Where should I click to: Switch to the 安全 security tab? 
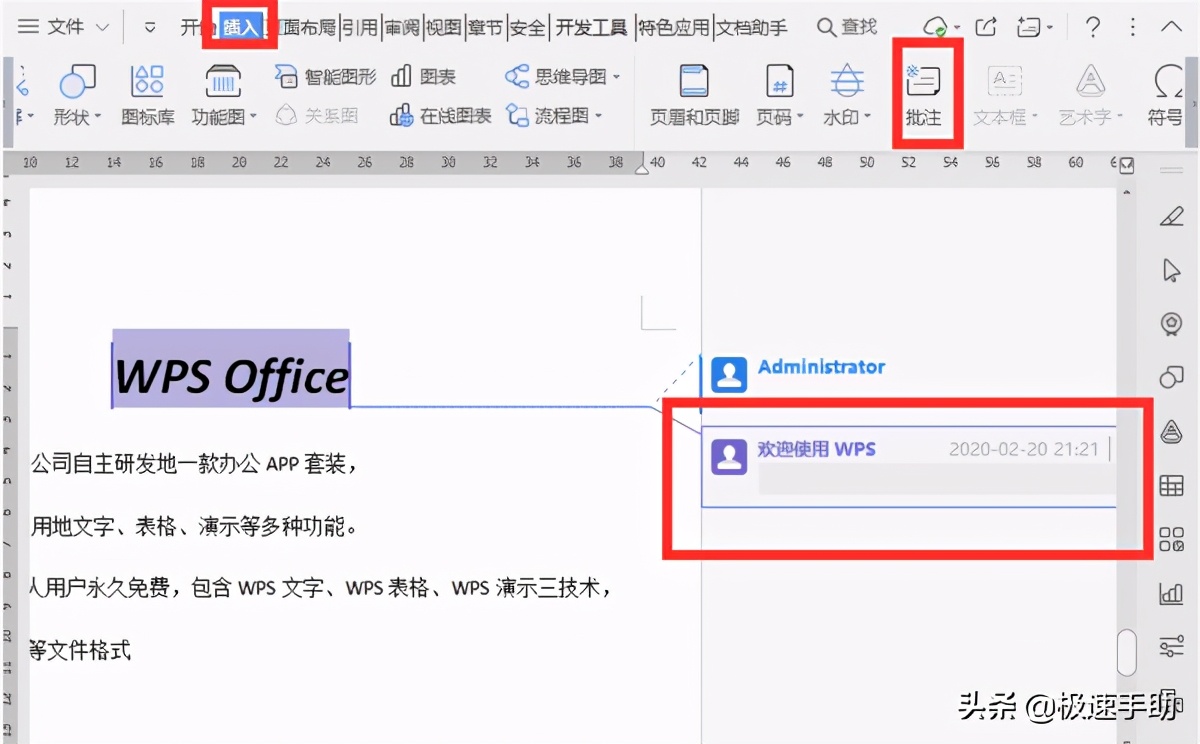(528, 28)
